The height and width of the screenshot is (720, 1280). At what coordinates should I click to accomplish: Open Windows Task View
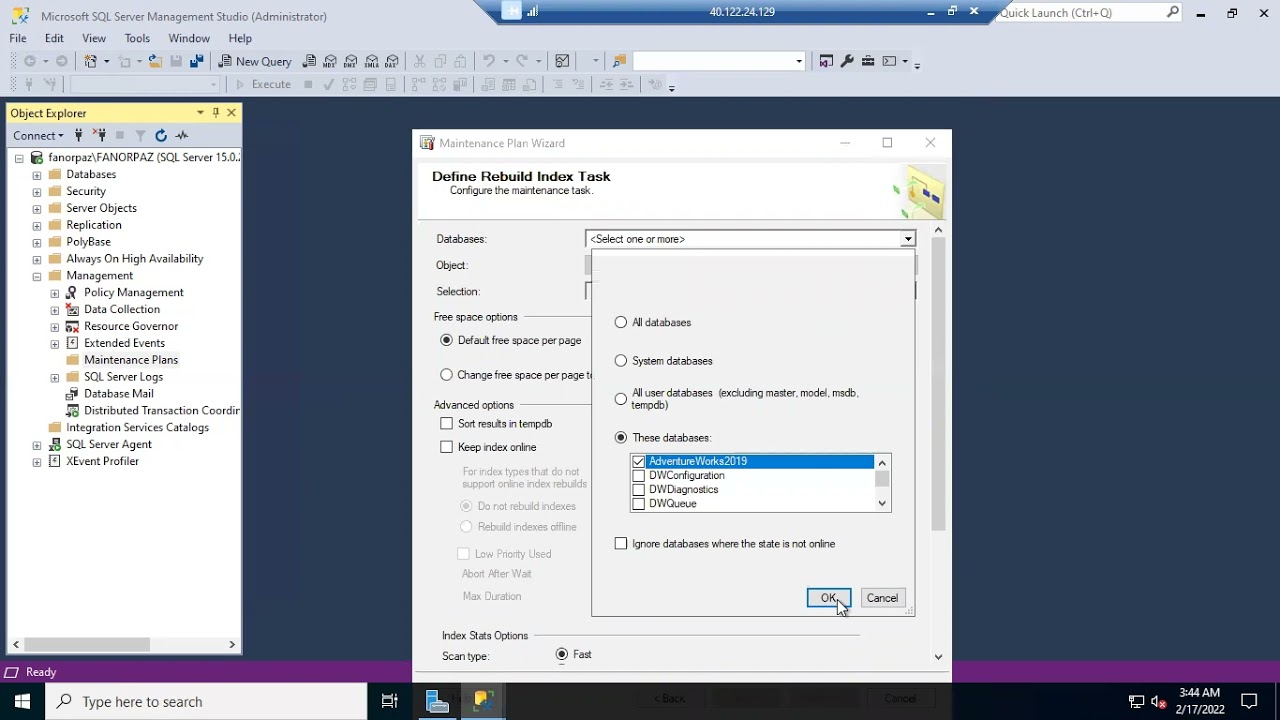(x=390, y=701)
